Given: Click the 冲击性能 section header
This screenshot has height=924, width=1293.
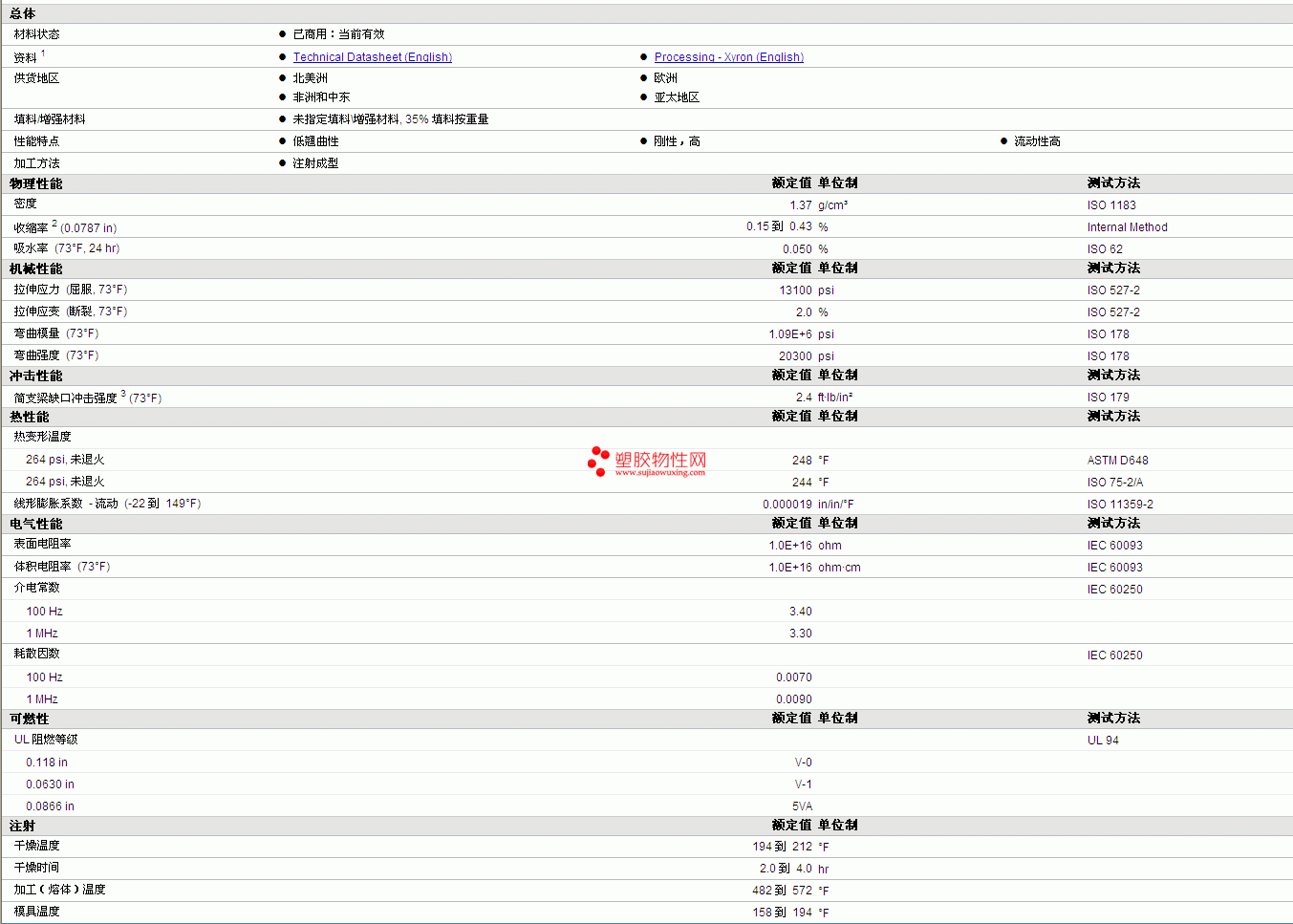Looking at the screenshot, I should [x=36, y=376].
